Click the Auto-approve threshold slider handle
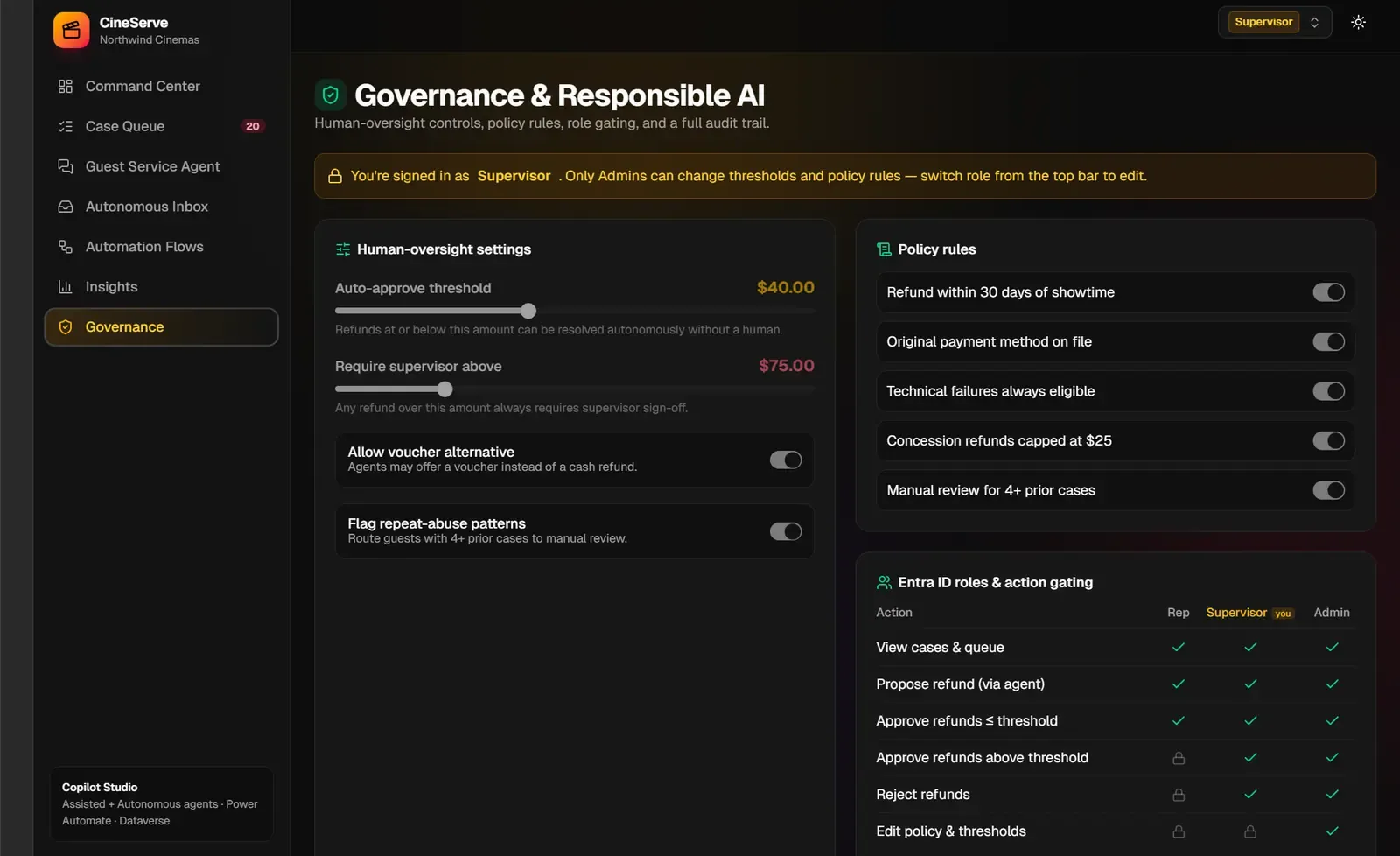1400x856 pixels. pos(528,311)
